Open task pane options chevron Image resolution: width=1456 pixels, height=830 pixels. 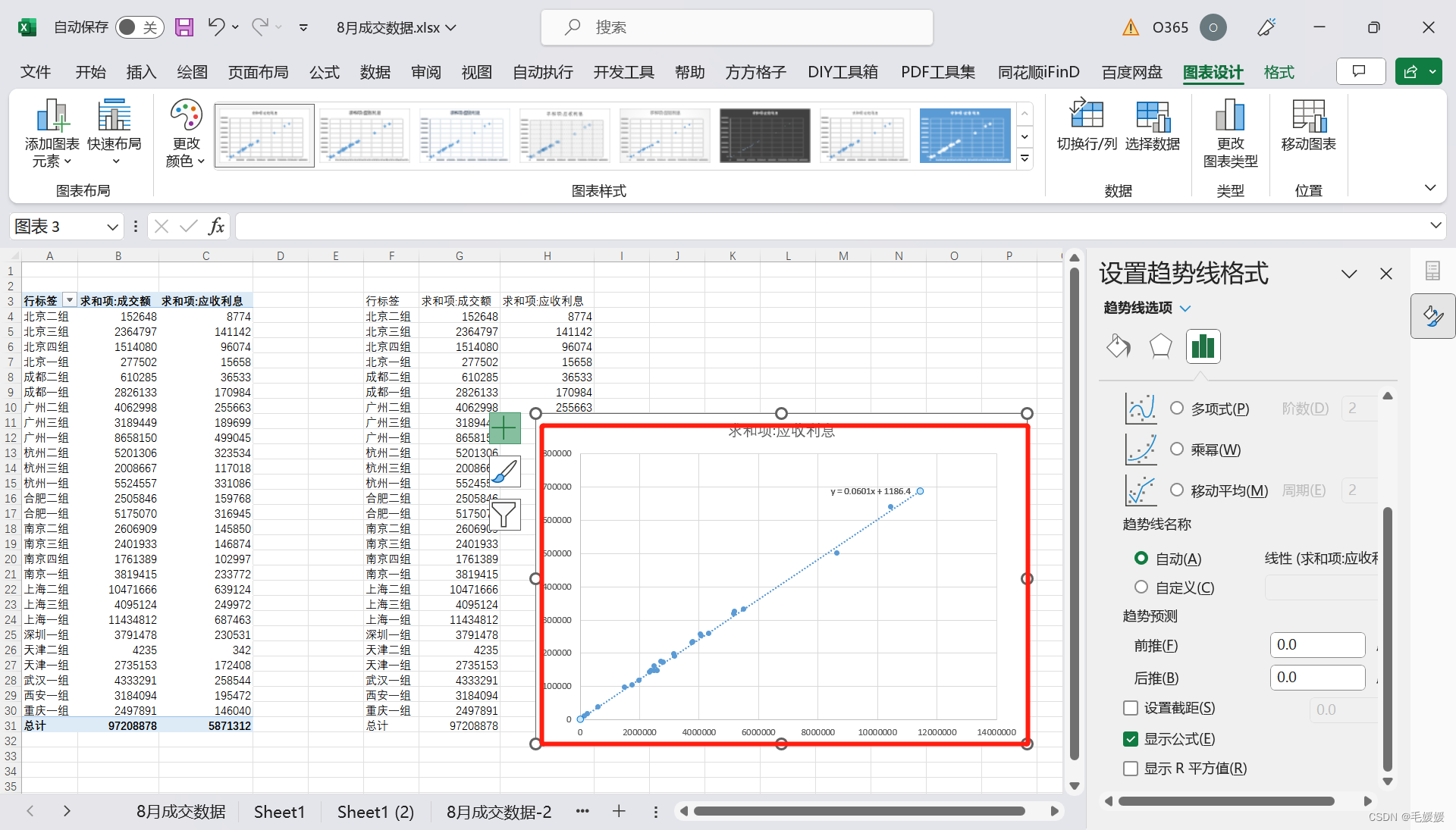1348,274
